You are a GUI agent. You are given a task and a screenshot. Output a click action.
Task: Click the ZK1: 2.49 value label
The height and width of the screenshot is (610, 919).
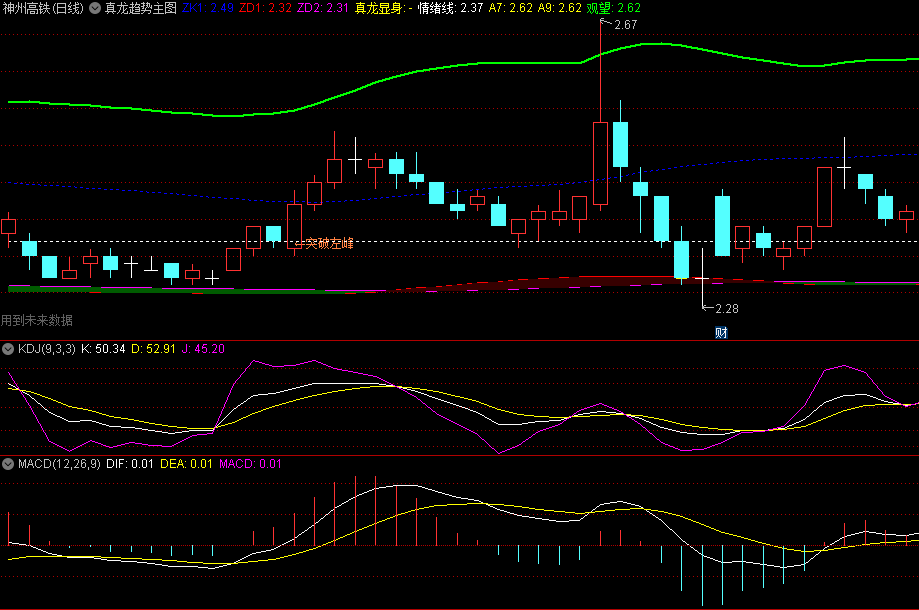point(207,8)
